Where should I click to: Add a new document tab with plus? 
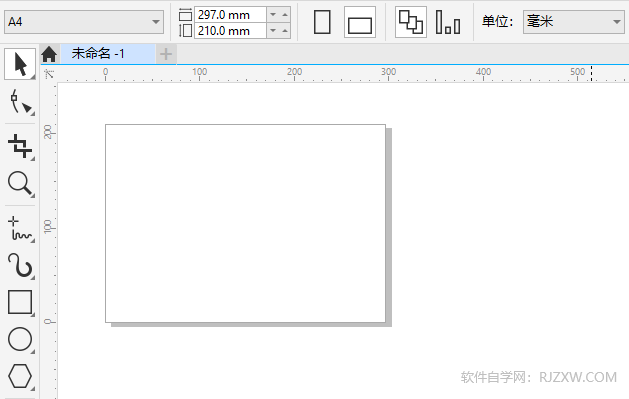tap(166, 54)
